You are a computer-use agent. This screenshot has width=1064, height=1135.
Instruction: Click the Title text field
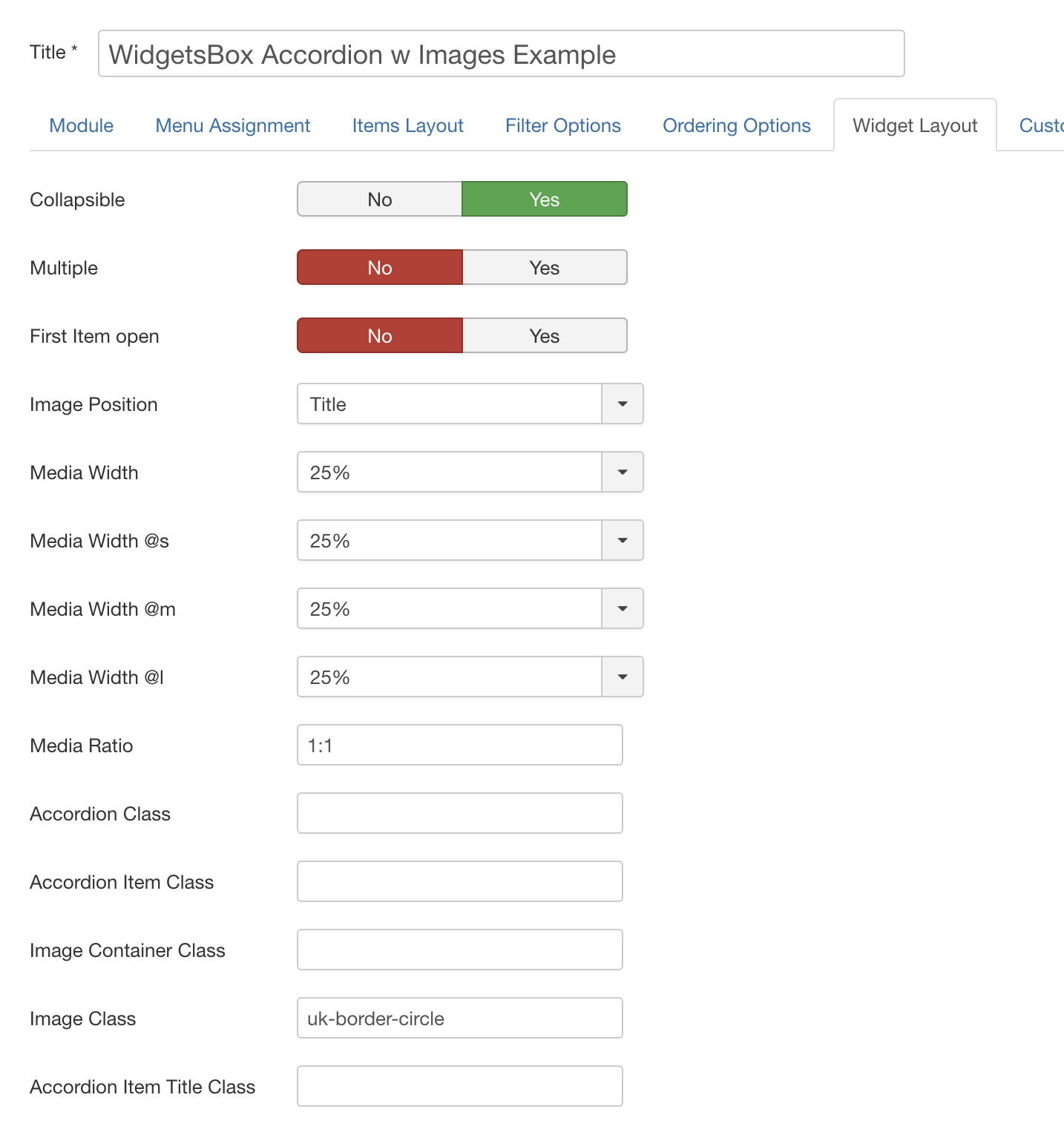point(502,53)
